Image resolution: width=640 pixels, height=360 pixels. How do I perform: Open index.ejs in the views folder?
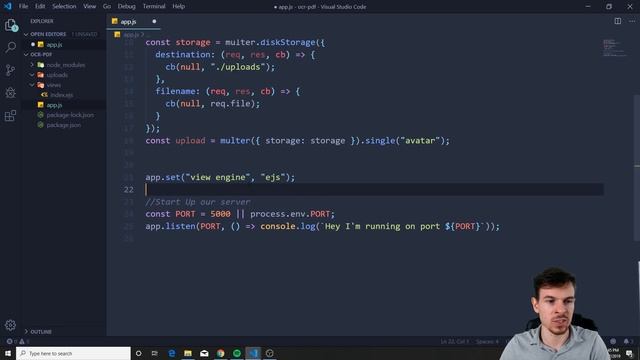point(62,95)
